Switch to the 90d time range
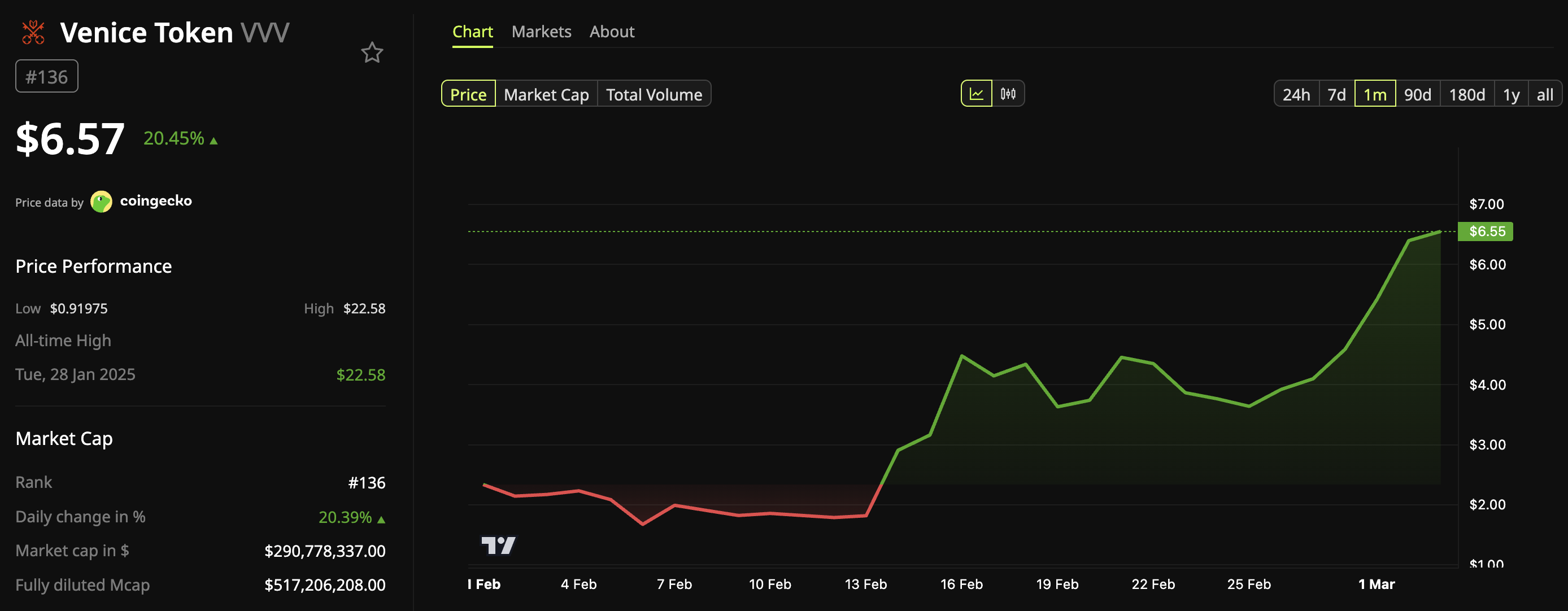This screenshot has height=611, width=1568. (1418, 94)
